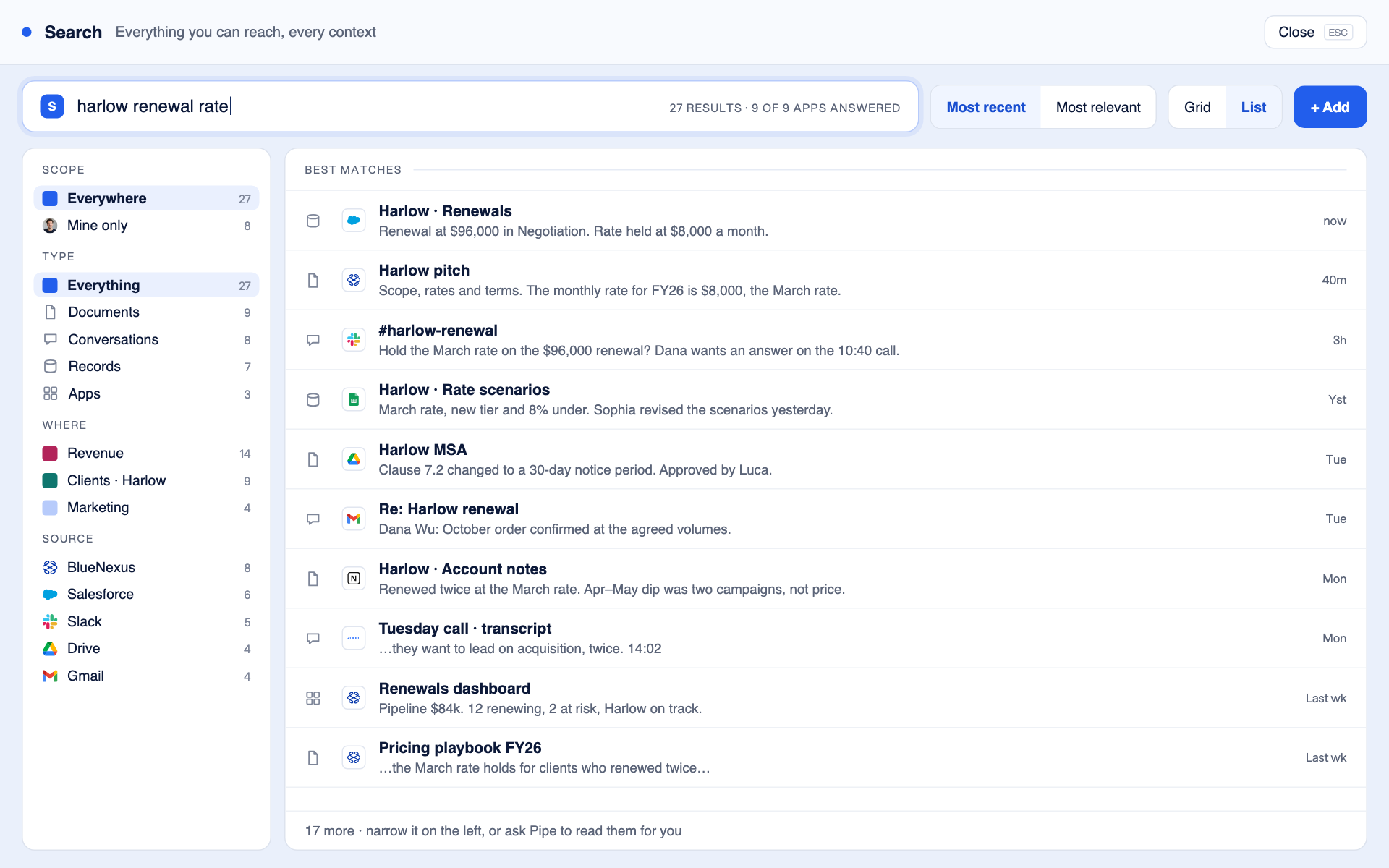Click the S search badge in the search box
The width and height of the screenshot is (1389, 868).
[x=52, y=106]
